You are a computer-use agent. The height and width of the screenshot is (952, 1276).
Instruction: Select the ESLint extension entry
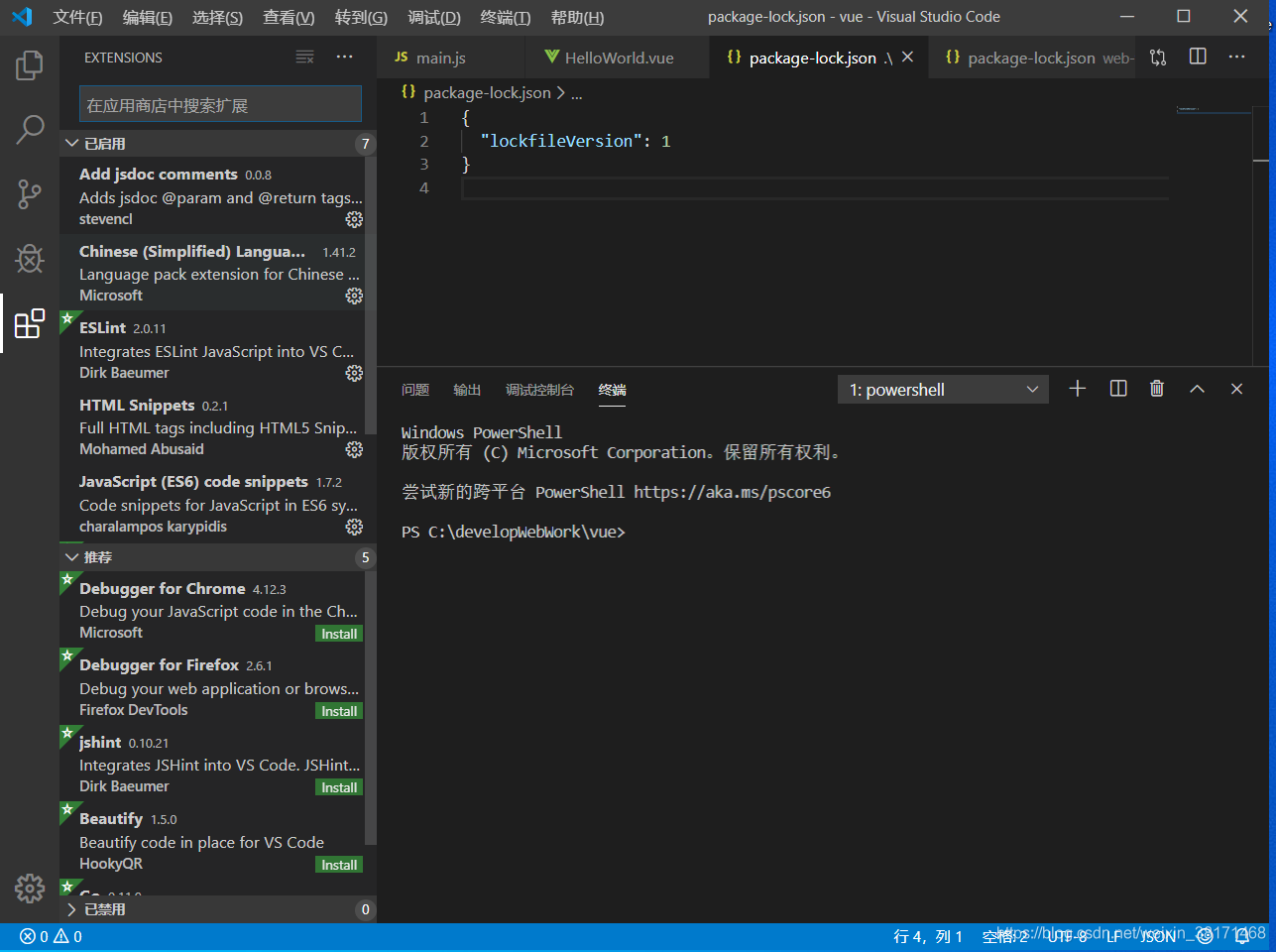[212, 349]
